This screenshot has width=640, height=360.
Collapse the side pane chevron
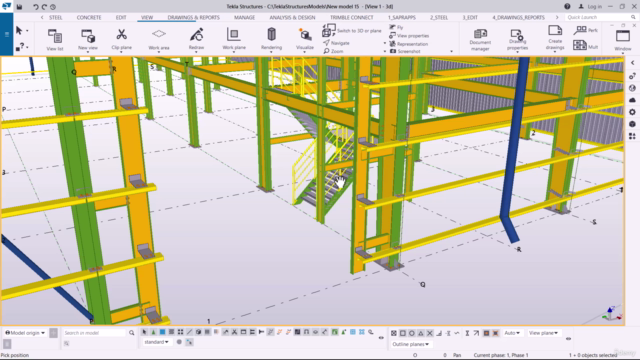coord(632,63)
